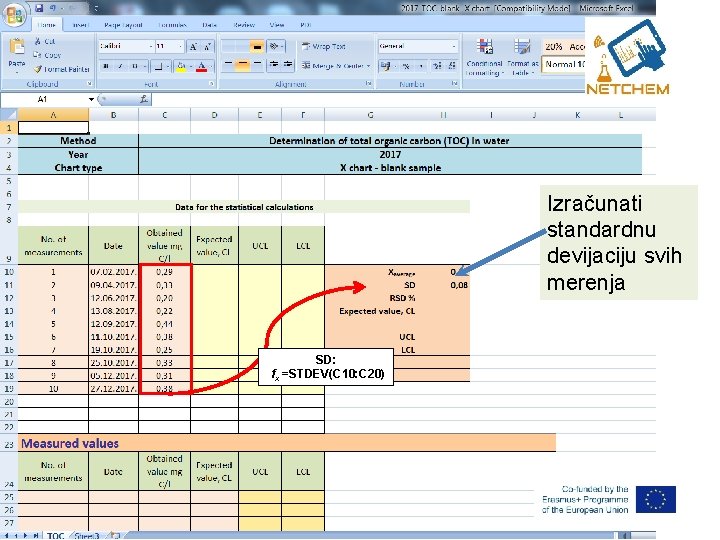
Task: Open the Office button menu
Action: (x=14, y=14)
